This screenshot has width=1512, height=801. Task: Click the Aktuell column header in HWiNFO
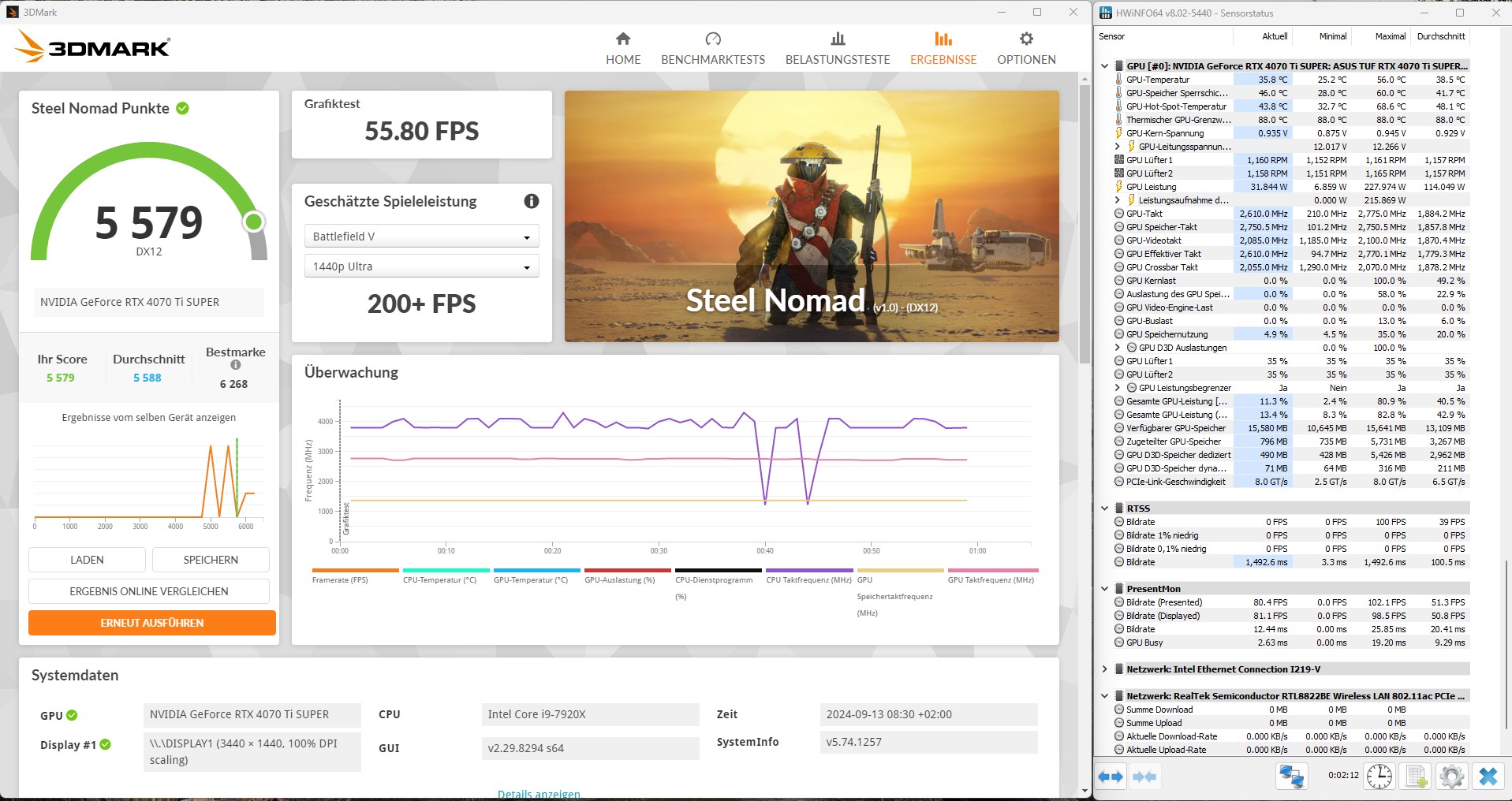pyautogui.click(x=1275, y=36)
